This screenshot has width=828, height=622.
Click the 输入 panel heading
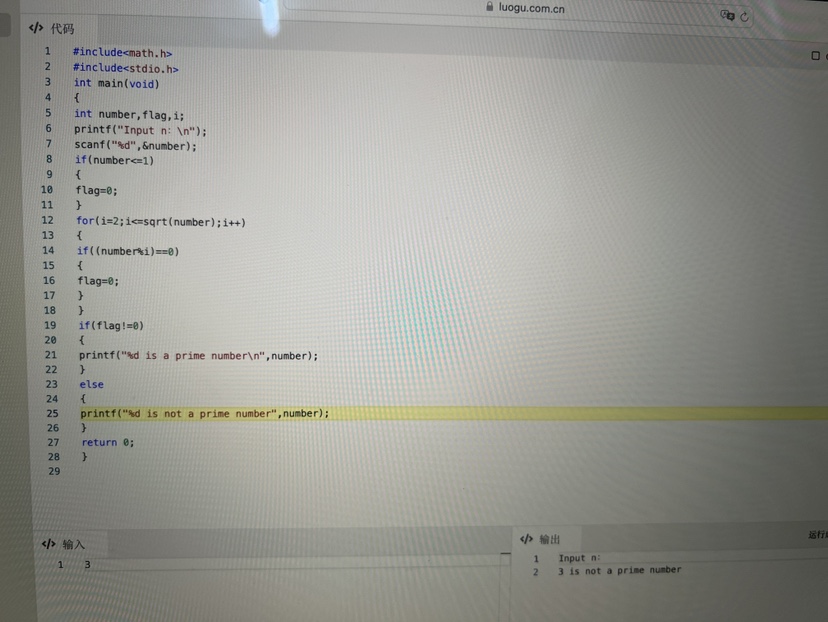click(74, 545)
